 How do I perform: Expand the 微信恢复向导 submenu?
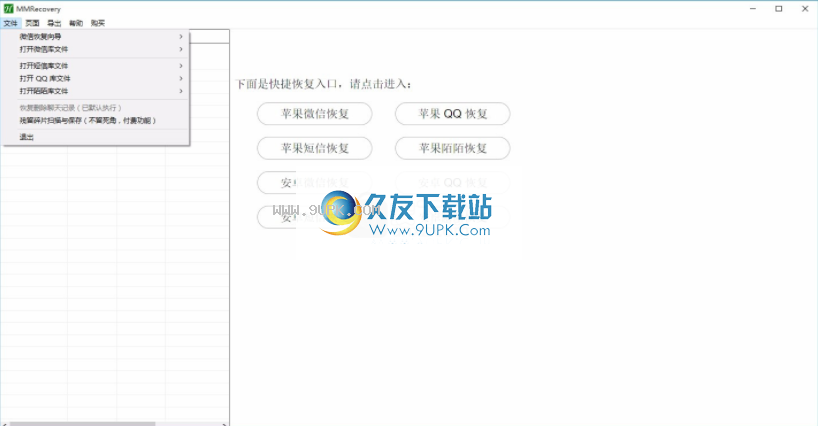[96, 36]
